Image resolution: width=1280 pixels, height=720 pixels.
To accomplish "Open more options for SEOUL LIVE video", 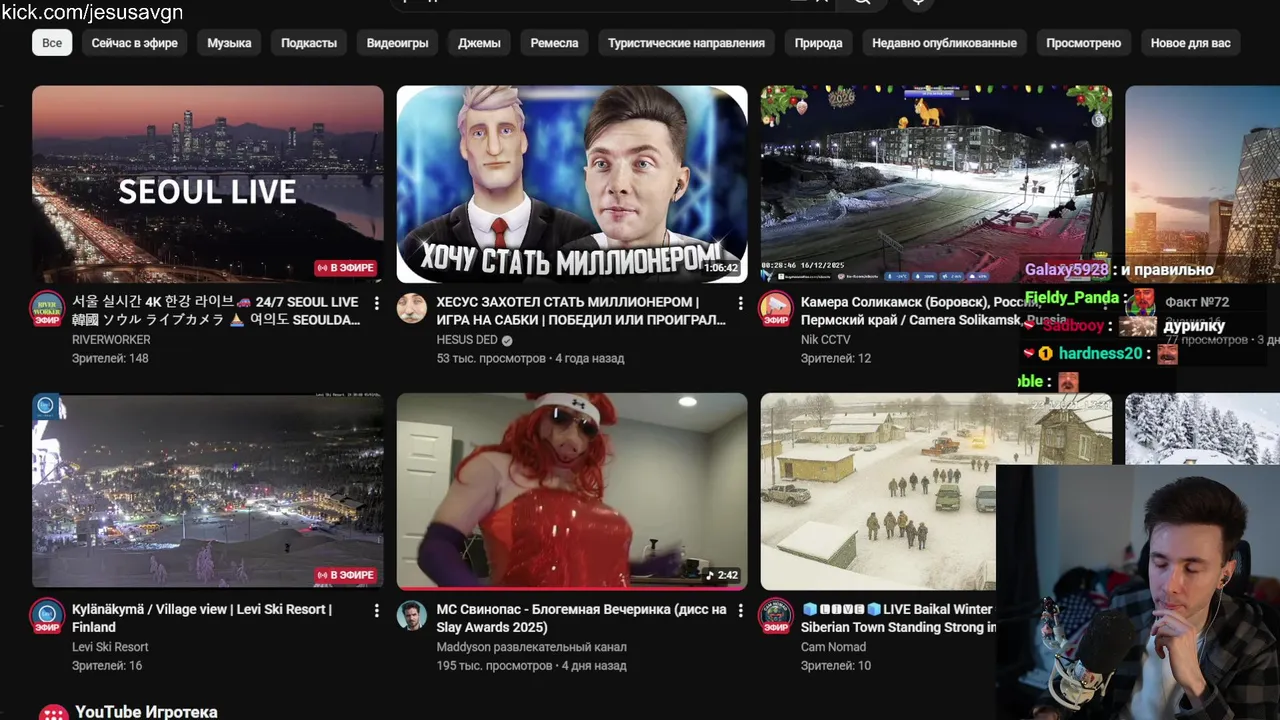I will click(377, 303).
